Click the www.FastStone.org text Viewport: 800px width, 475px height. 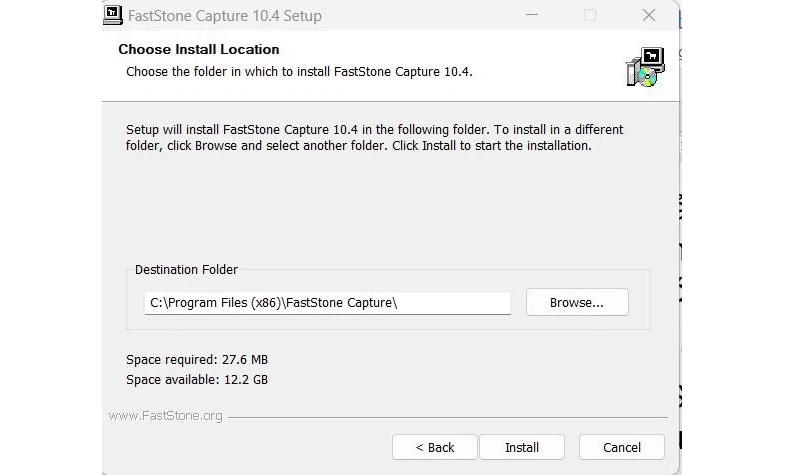point(165,415)
